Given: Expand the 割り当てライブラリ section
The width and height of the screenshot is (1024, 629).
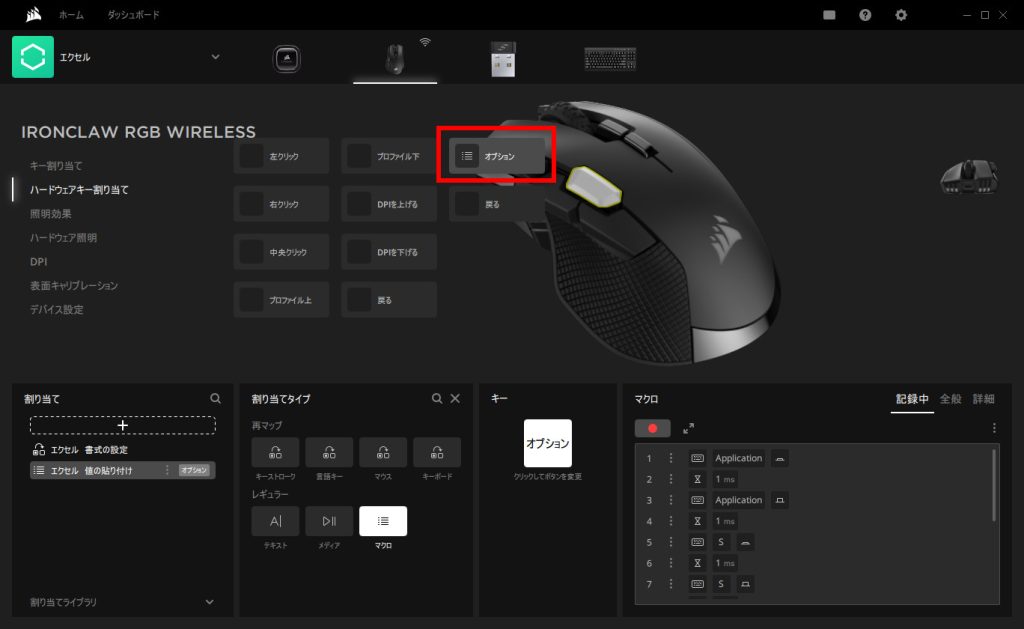Looking at the screenshot, I should (x=210, y=602).
